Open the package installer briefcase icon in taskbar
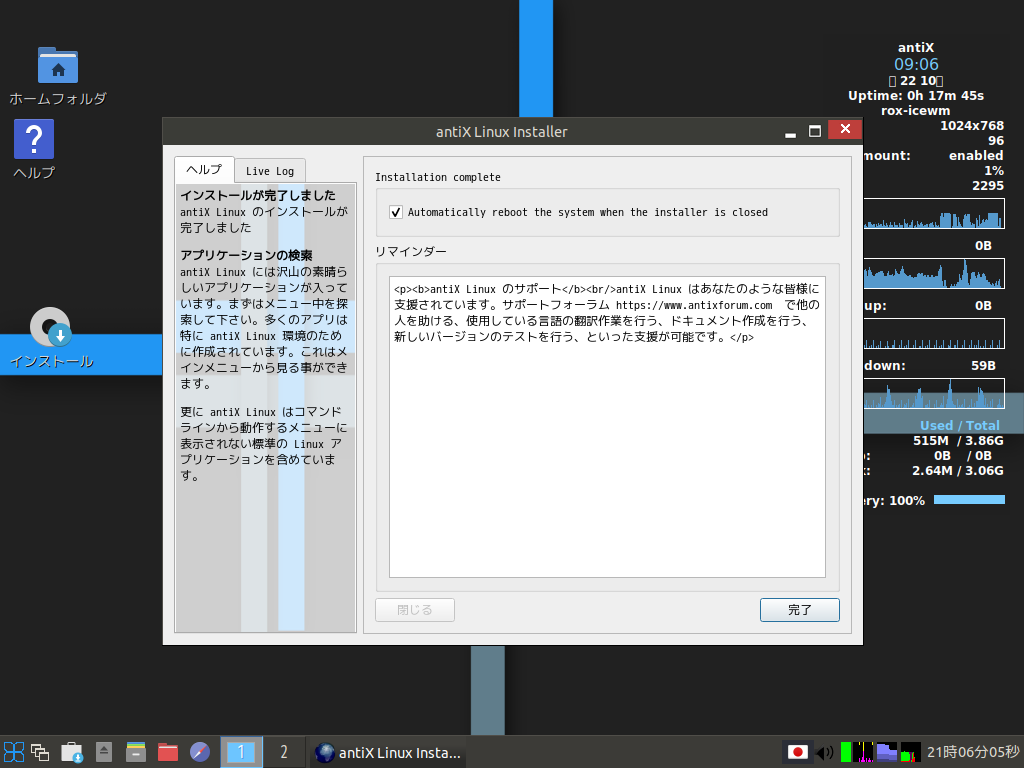1024x768 pixels. pyautogui.click(x=72, y=752)
